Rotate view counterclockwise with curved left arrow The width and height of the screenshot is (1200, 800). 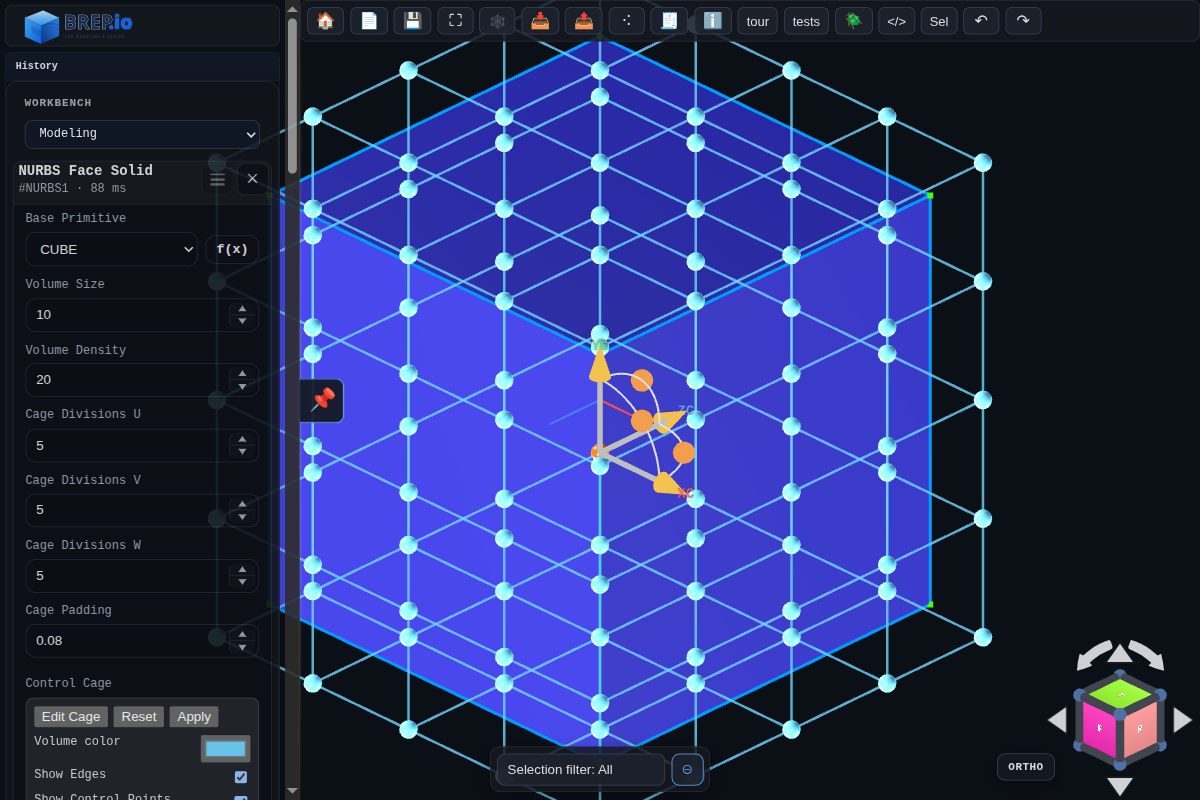click(1092, 656)
